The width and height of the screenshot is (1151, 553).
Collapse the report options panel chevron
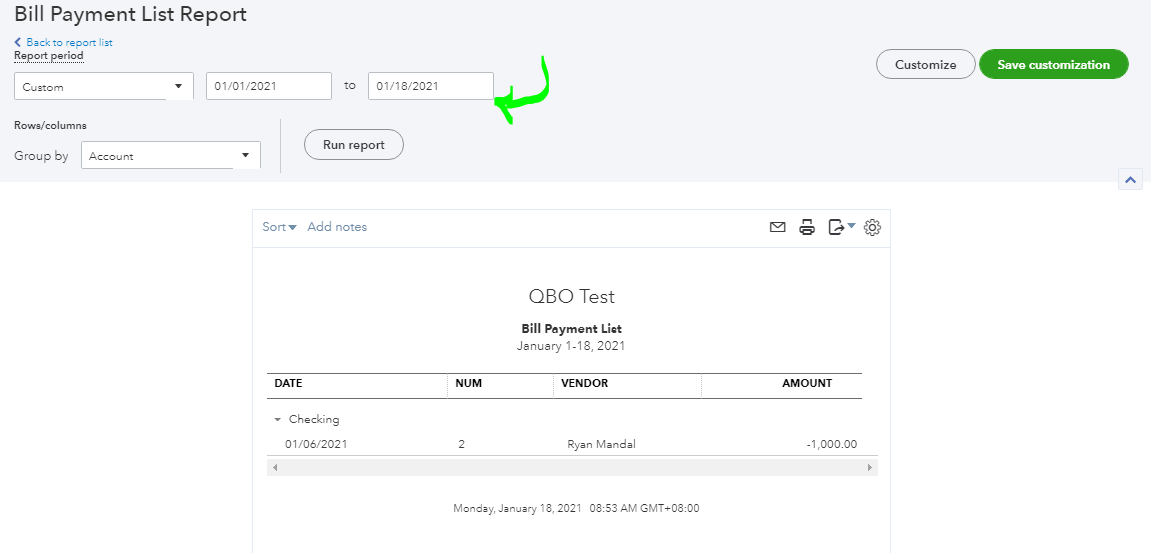pyautogui.click(x=1130, y=180)
